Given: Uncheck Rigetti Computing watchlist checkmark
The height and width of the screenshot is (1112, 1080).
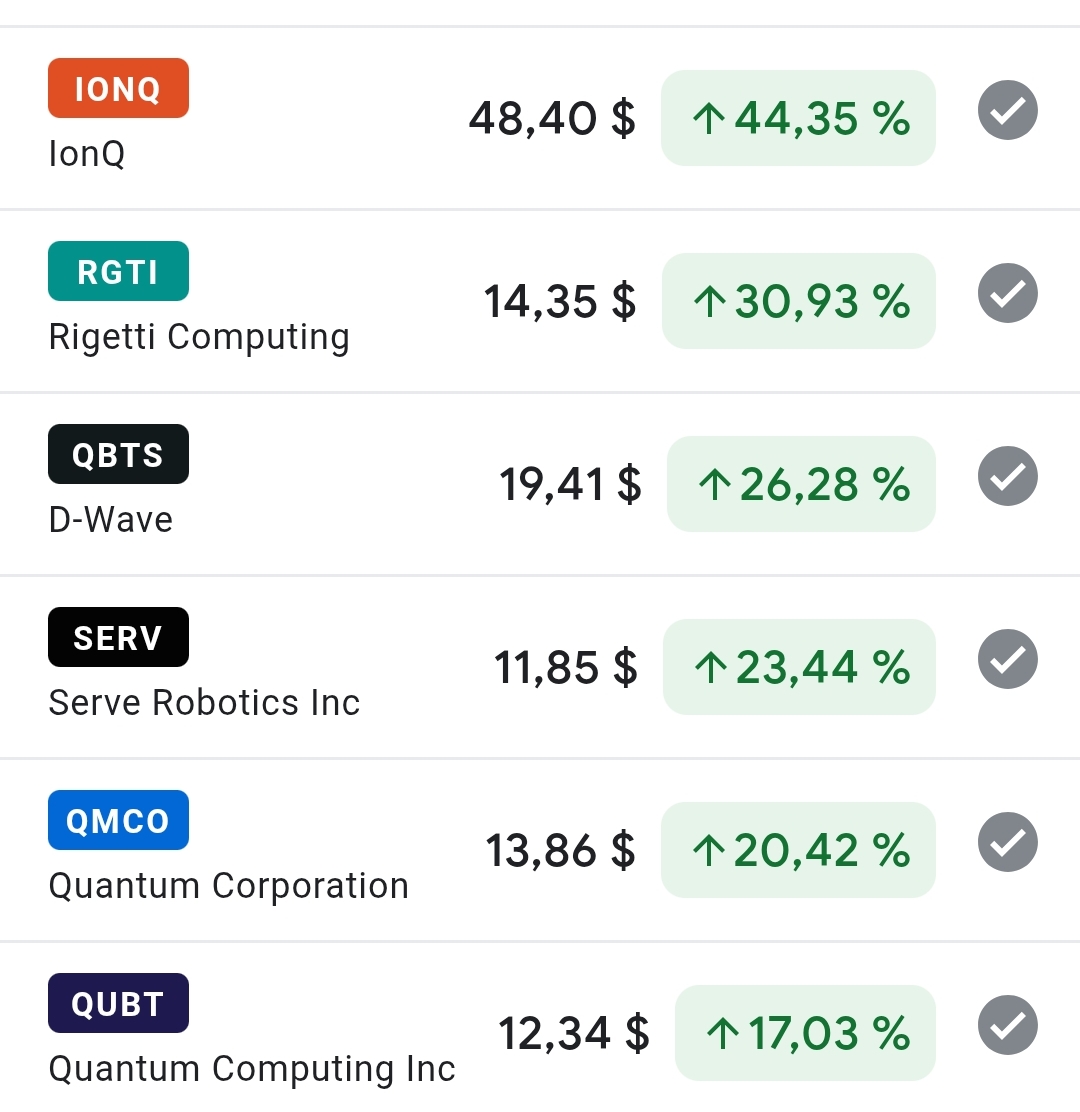Looking at the screenshot, I should [x=1007, y=293].
